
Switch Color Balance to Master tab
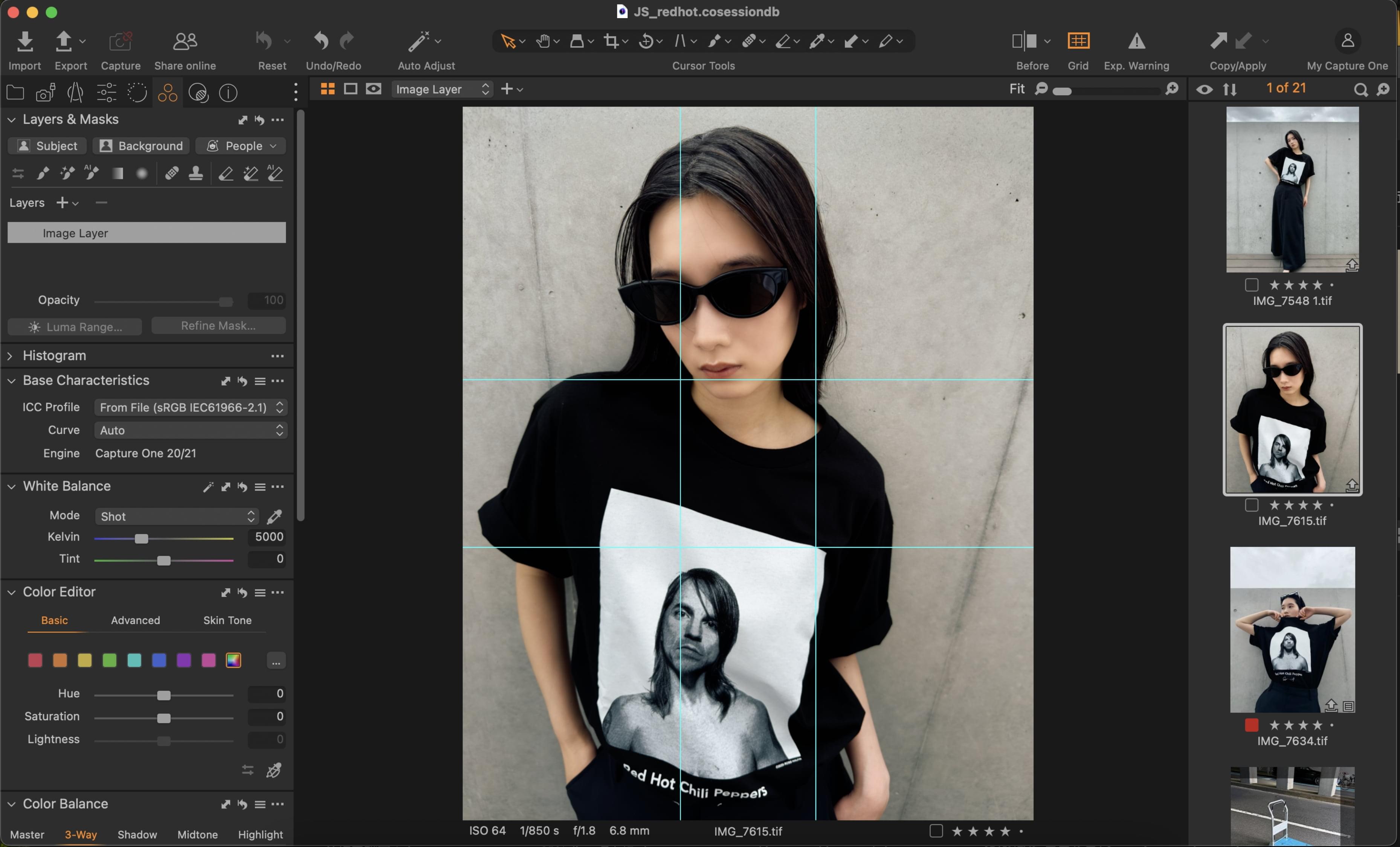(27, 834)
